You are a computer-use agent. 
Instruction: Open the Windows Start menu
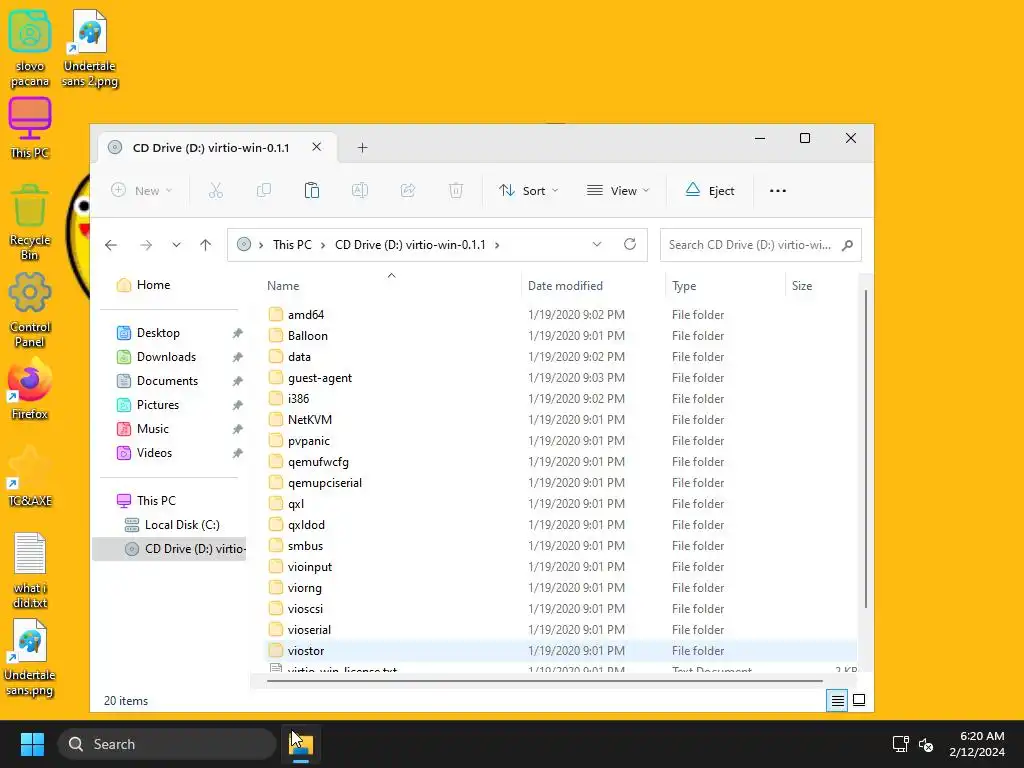pos(32,744)
